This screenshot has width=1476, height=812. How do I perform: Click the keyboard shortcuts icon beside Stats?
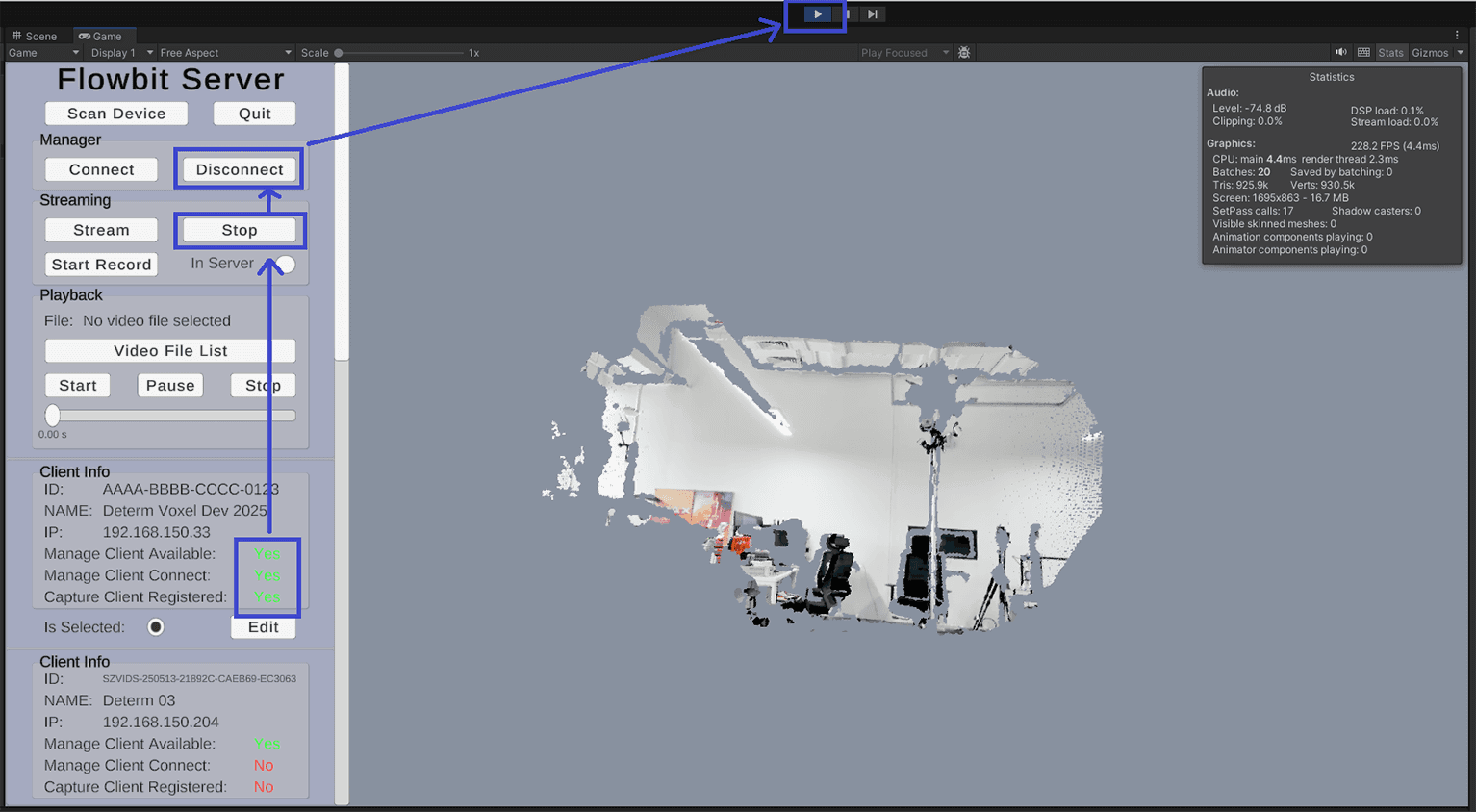pyautogui.click(x=1363, y=52)
